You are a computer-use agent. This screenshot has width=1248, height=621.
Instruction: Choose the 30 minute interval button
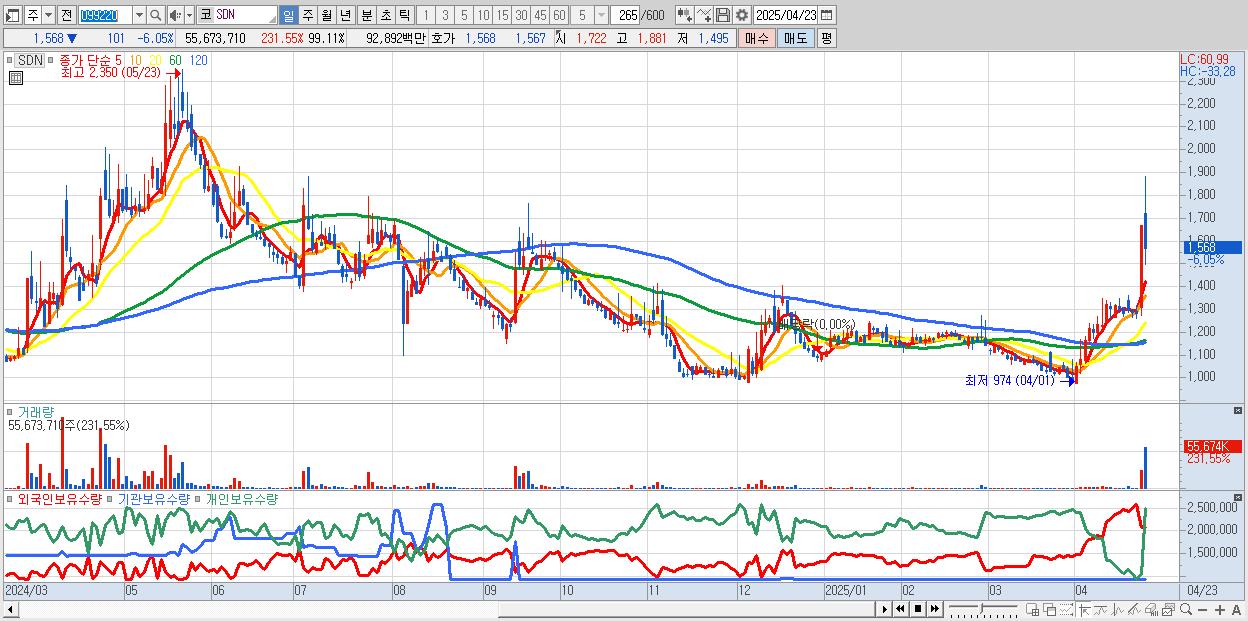pyautogui.click(x=521, y=15)
